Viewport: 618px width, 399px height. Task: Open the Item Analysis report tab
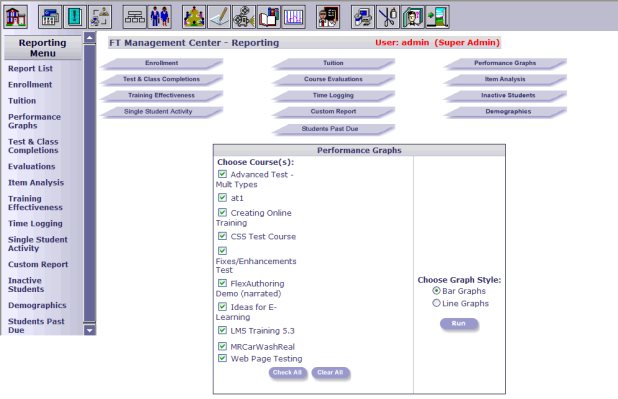click(505, 80)
